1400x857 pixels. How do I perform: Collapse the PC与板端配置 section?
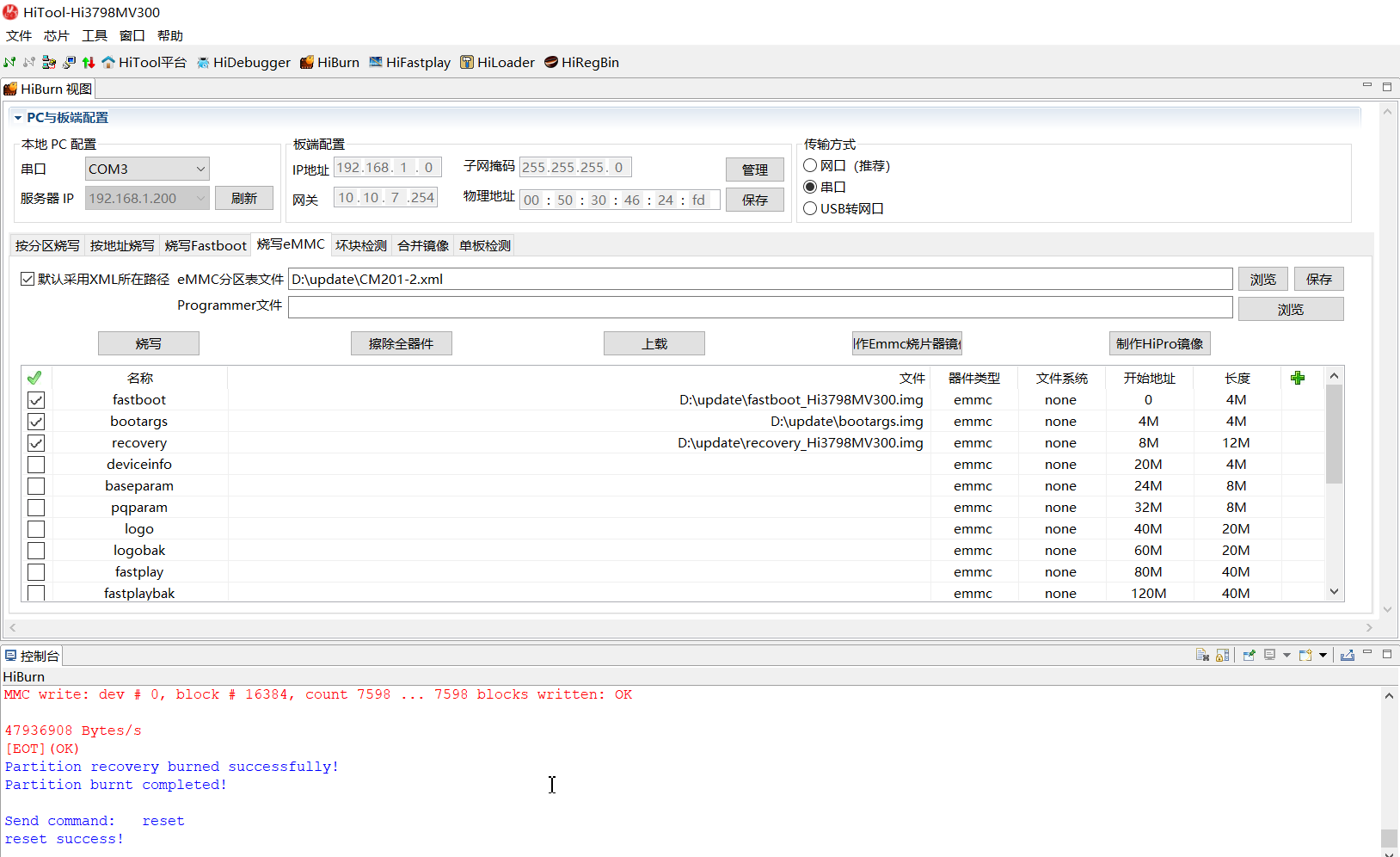(17, 118)
